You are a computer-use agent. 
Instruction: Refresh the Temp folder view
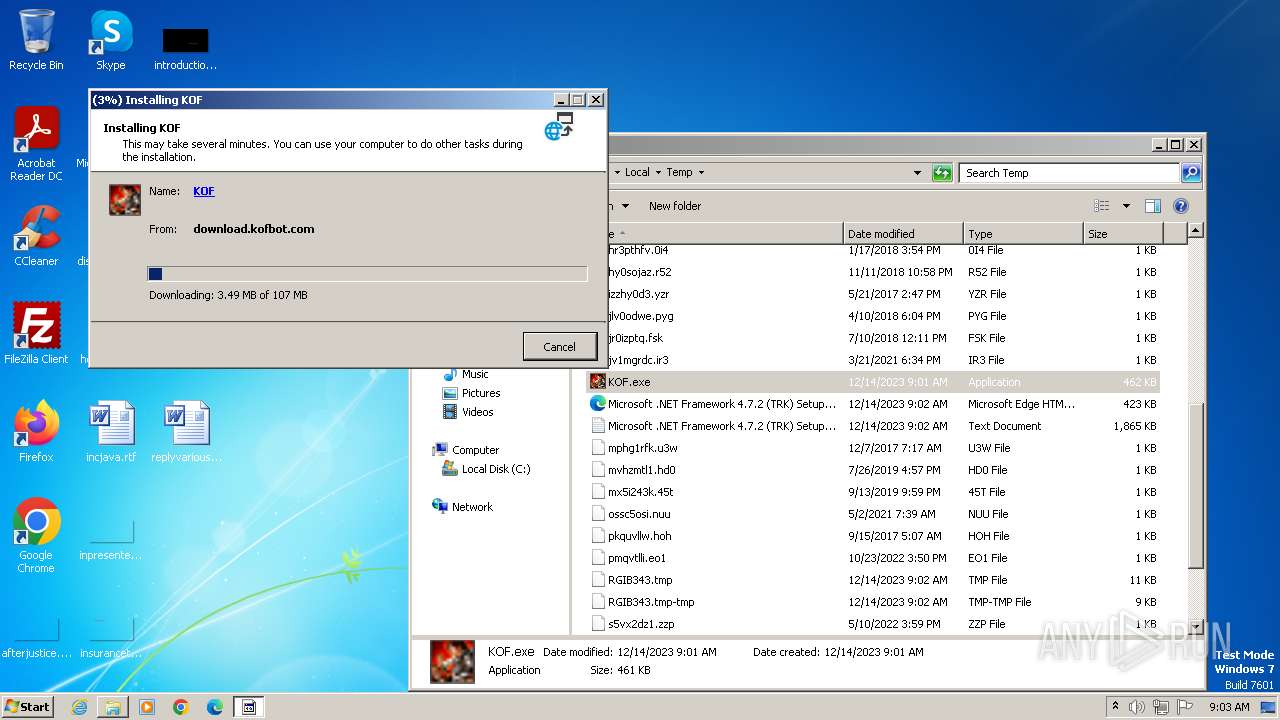942,173
